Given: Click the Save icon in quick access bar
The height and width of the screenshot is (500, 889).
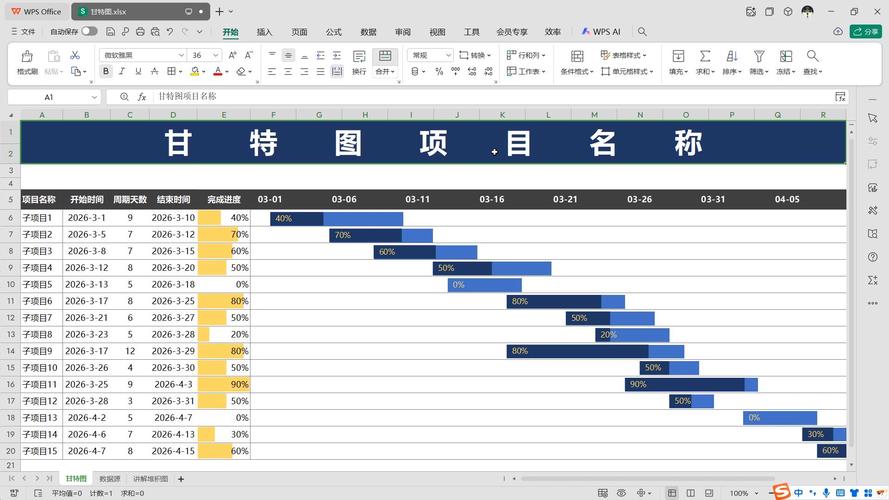Looking at the screenshot, I should click(111, 32).
